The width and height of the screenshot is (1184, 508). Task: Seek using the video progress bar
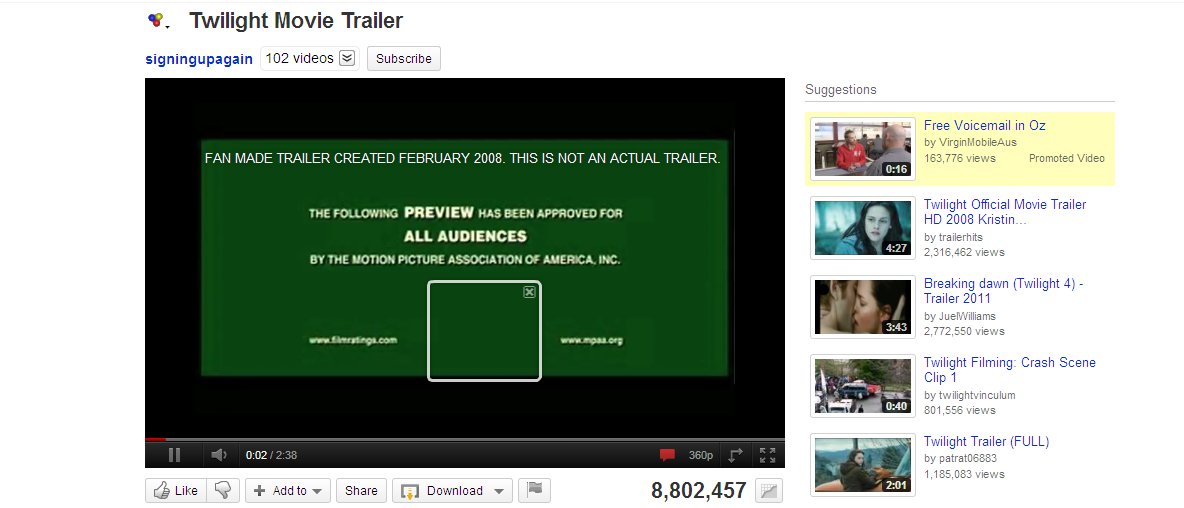(x=464, y=439)
